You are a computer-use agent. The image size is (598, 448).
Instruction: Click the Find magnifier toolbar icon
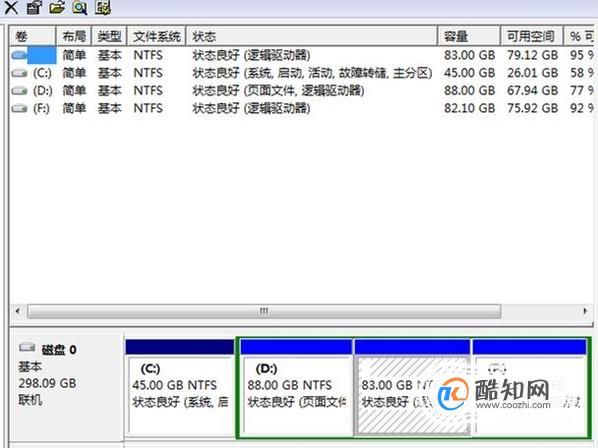[x=80, y=7]
